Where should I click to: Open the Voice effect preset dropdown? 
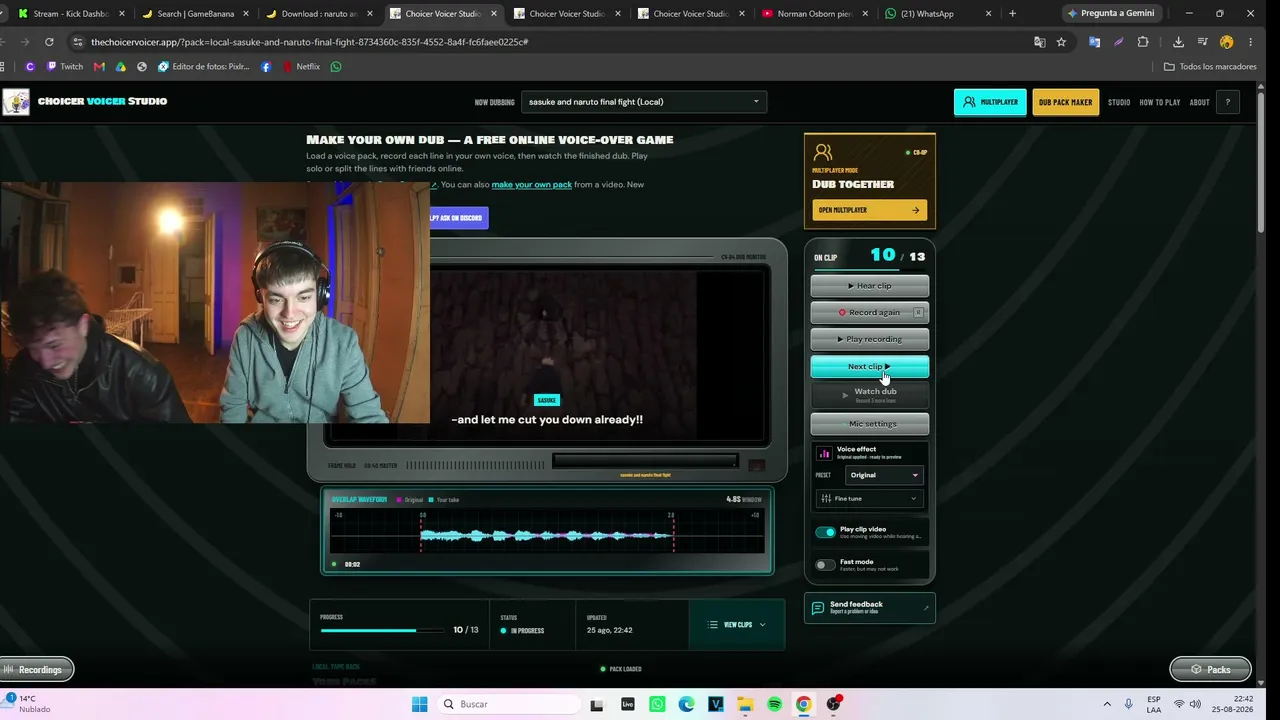coord(884,475)
